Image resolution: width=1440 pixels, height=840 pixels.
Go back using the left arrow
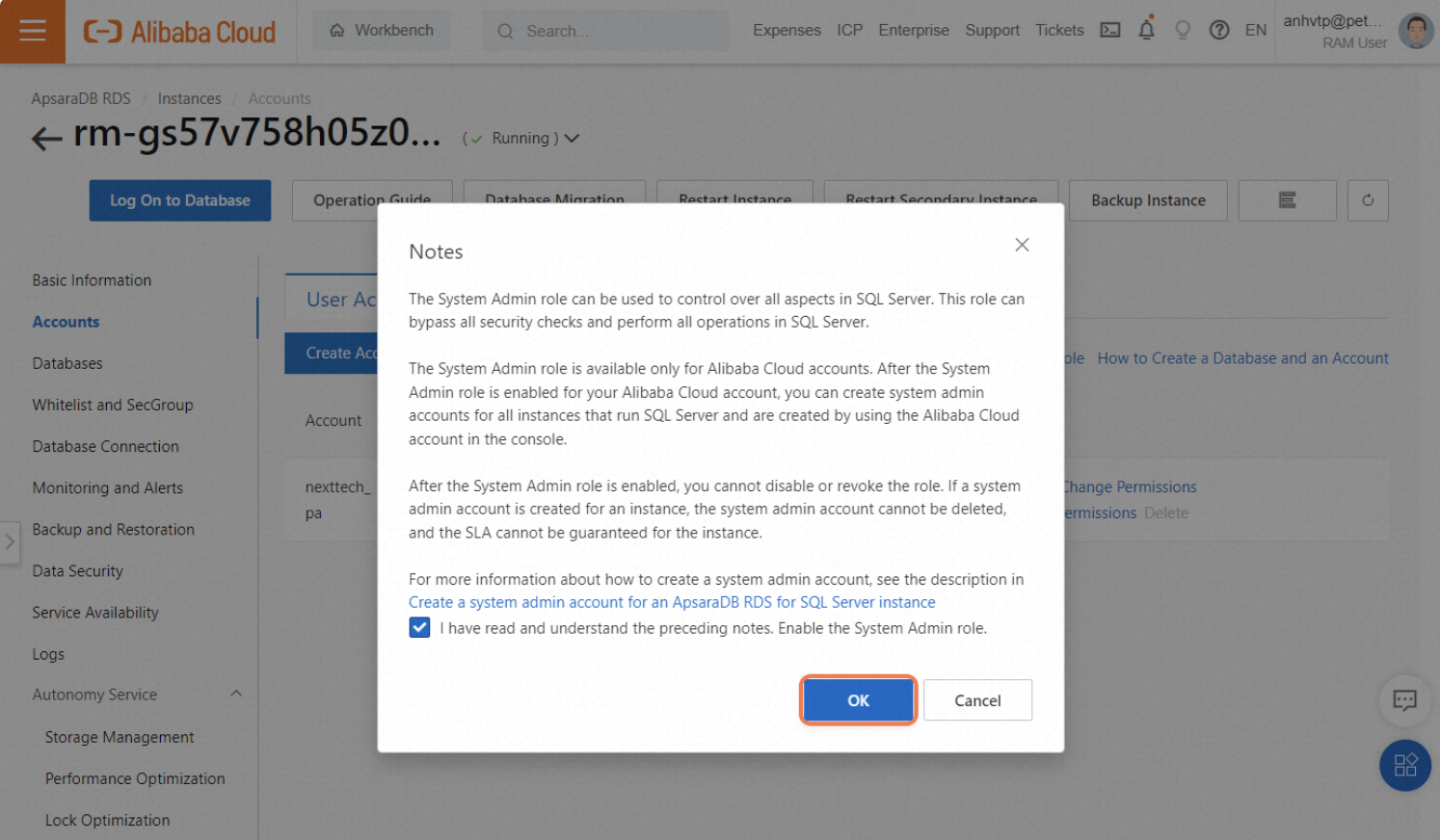(x=46, y=139)
